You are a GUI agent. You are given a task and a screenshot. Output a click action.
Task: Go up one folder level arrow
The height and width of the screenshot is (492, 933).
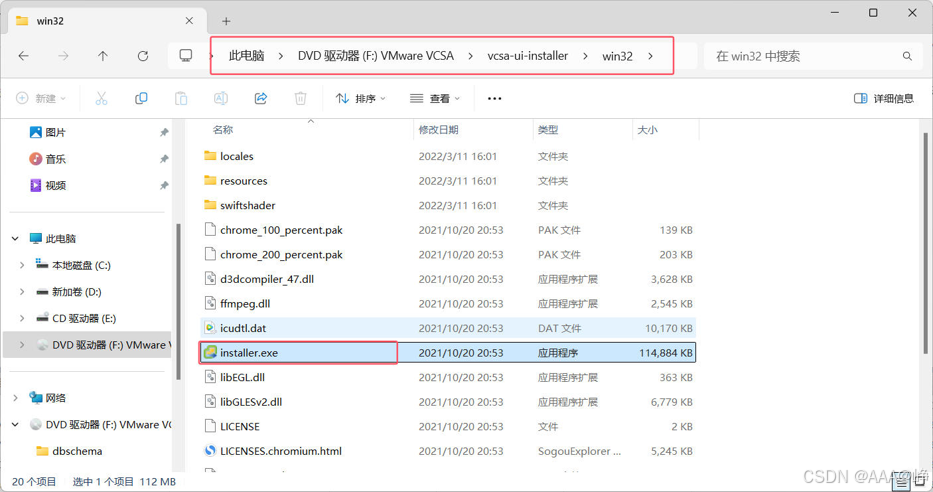pyautogui.click(x=103, y=56)
